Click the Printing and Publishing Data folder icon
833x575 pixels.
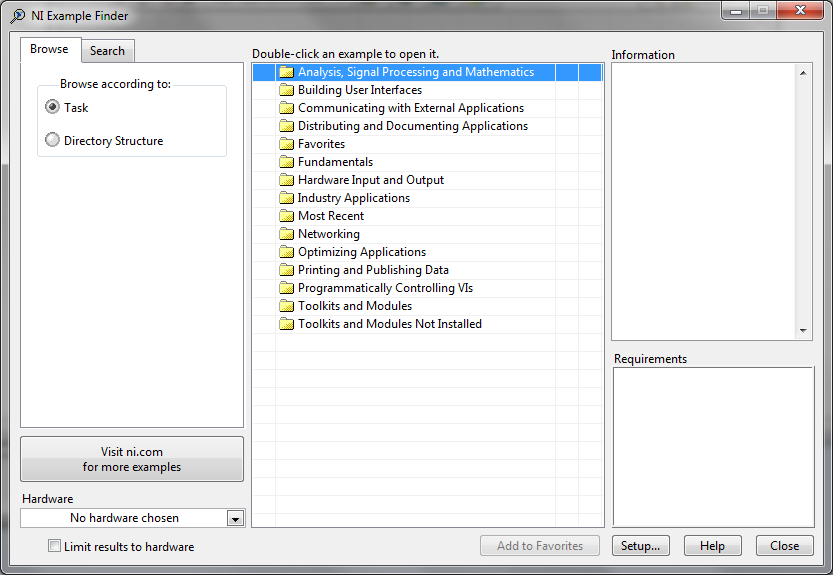tap(286, 270)
